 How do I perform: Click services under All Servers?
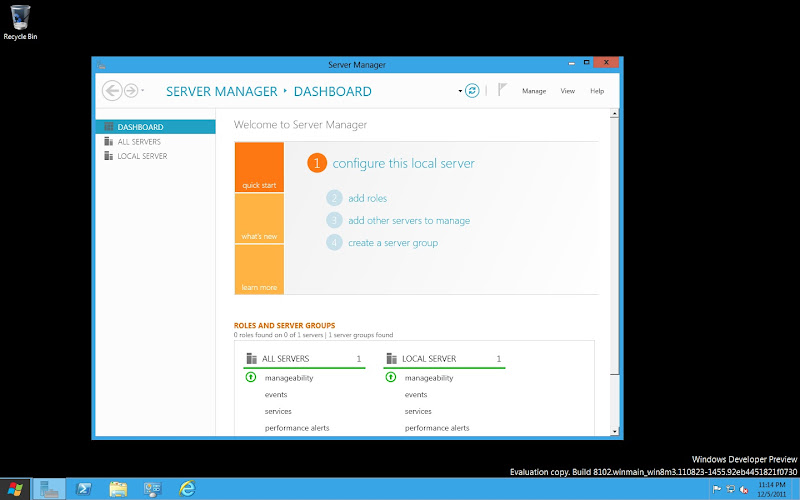tap(278, 411)
